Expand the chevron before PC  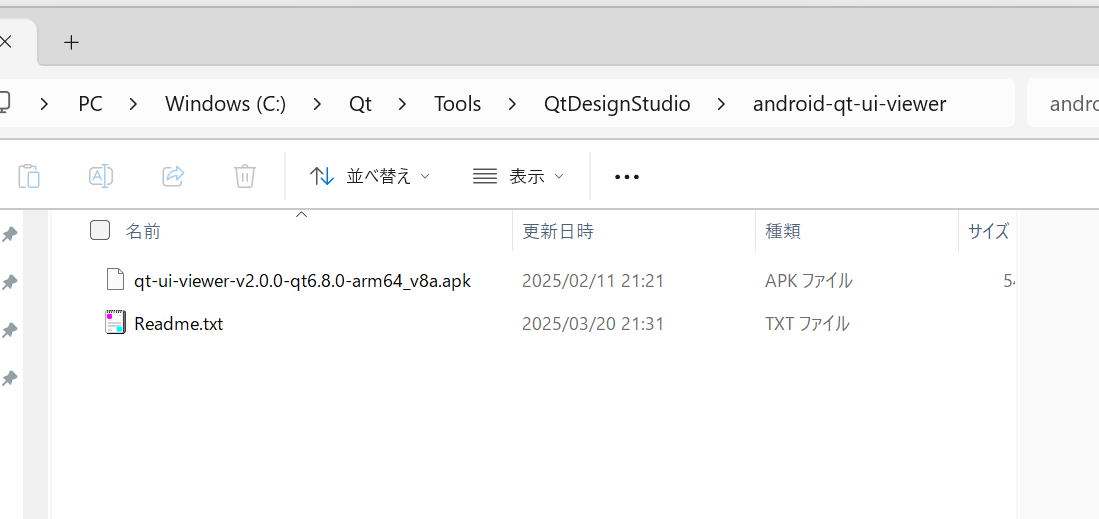45,104
